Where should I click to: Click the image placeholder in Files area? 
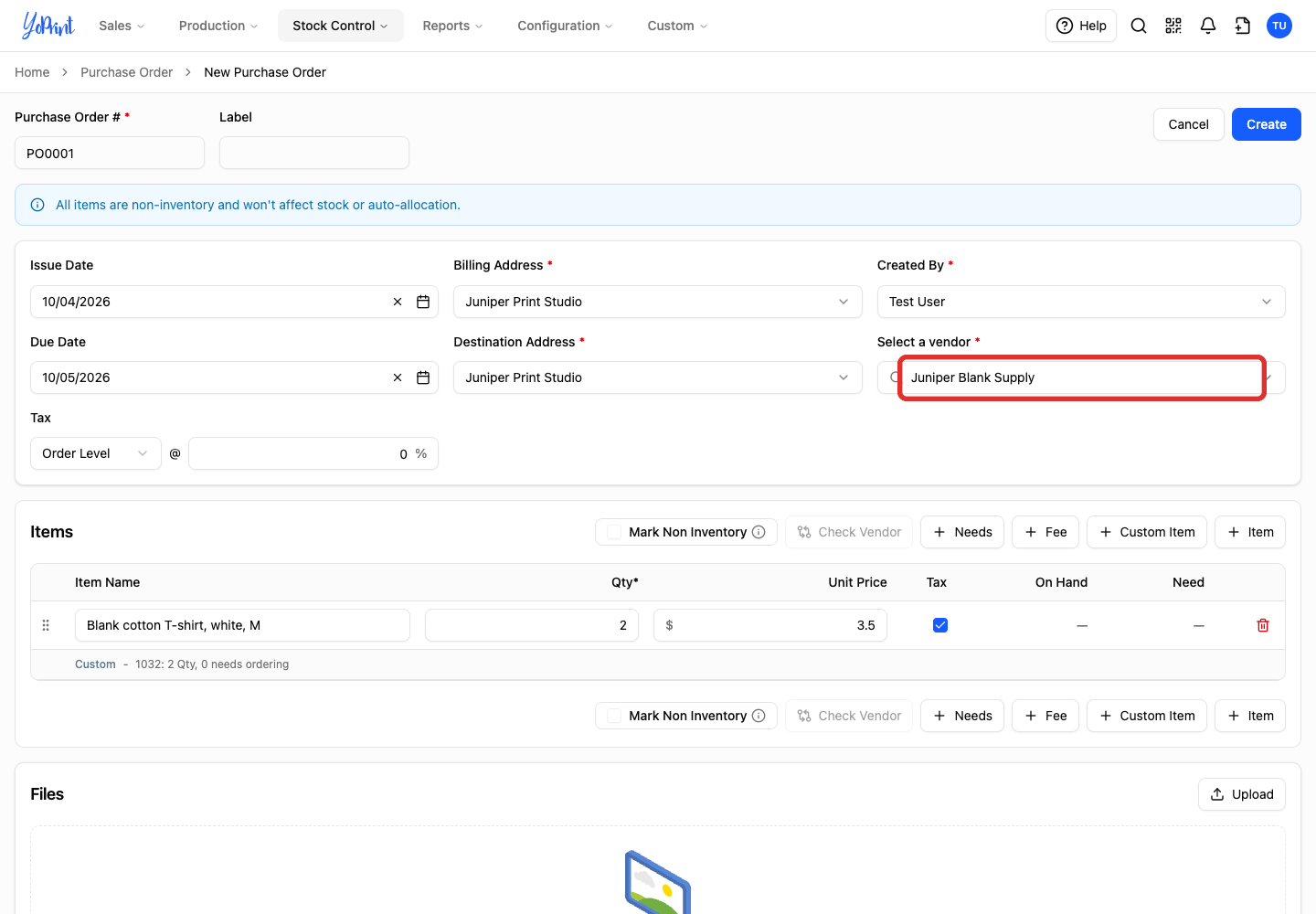click(658, 882)
